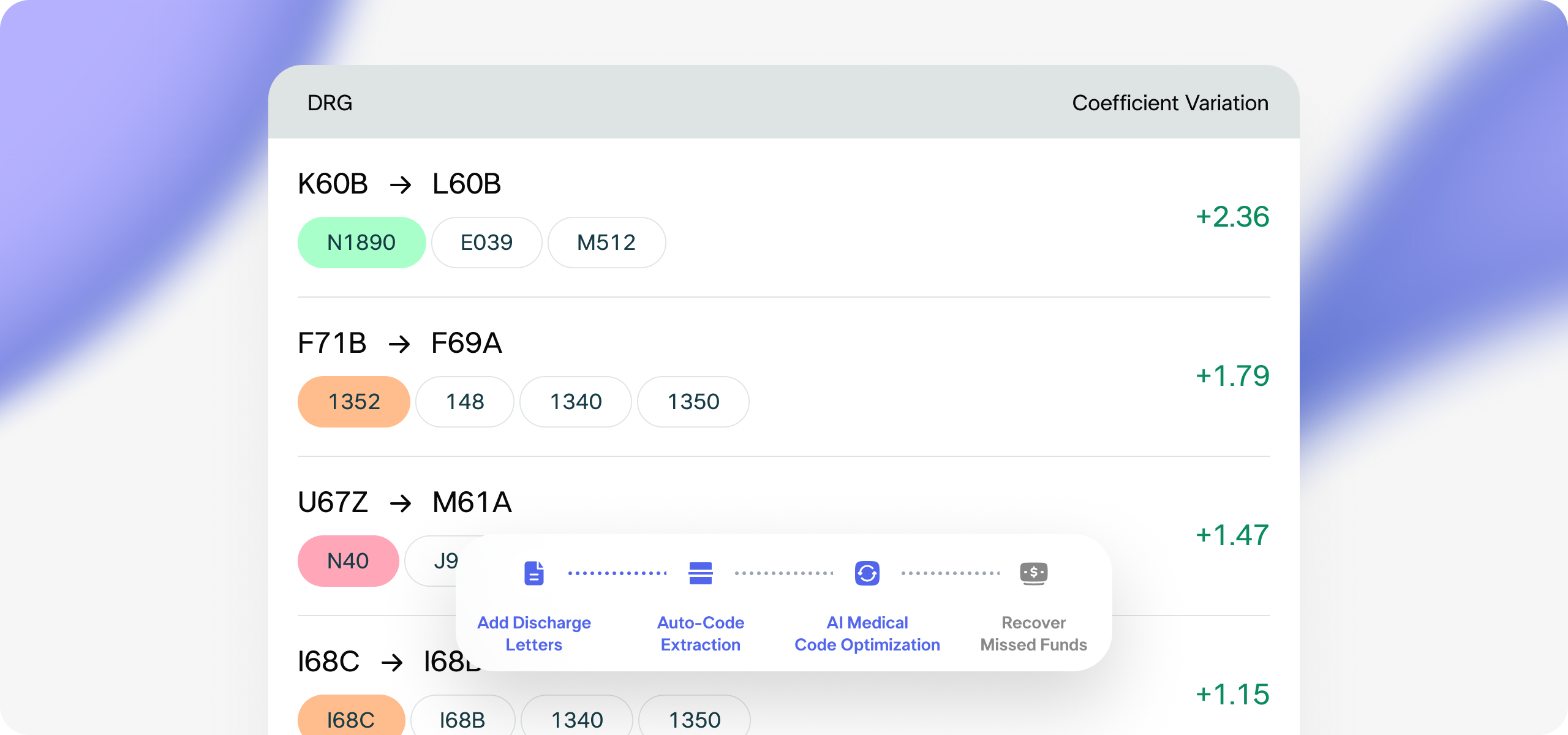Select the pink N40 code chip
Screen dimensions: 1568x735
pos(348,561)
